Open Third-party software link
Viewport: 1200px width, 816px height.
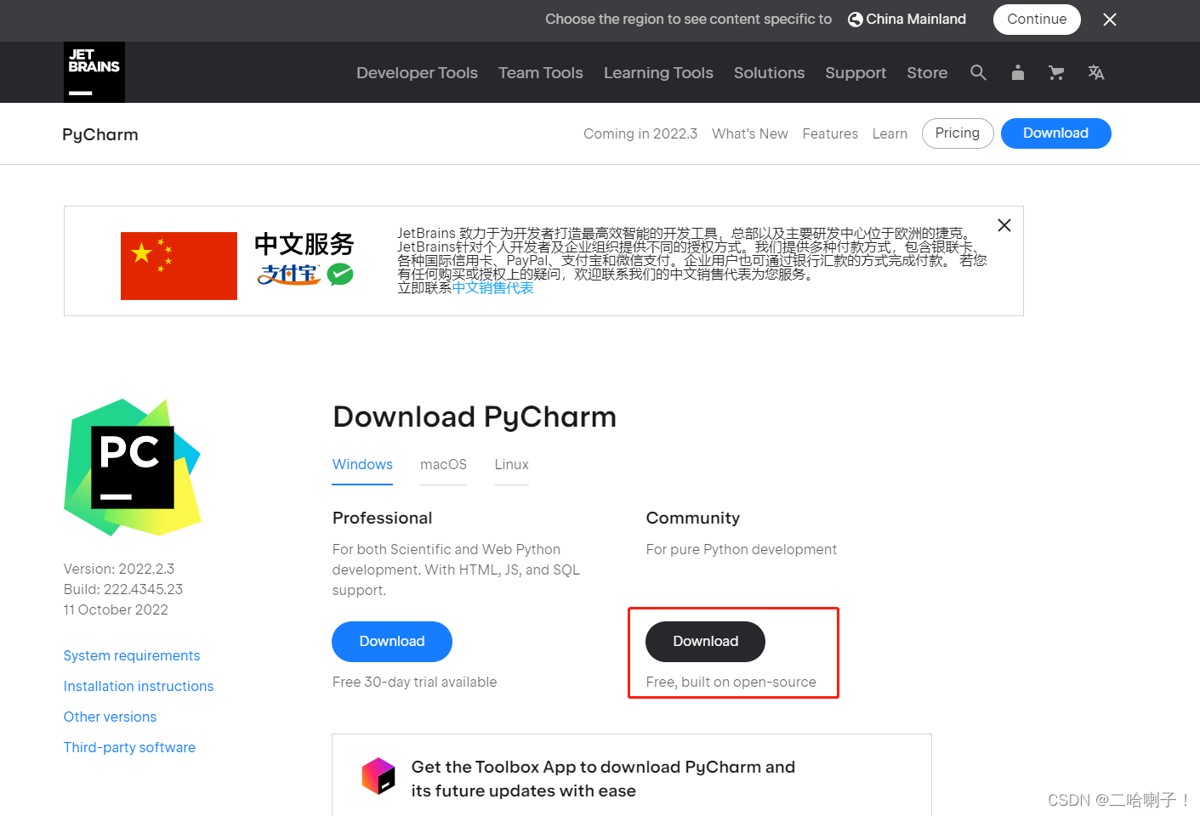[130, 747]
